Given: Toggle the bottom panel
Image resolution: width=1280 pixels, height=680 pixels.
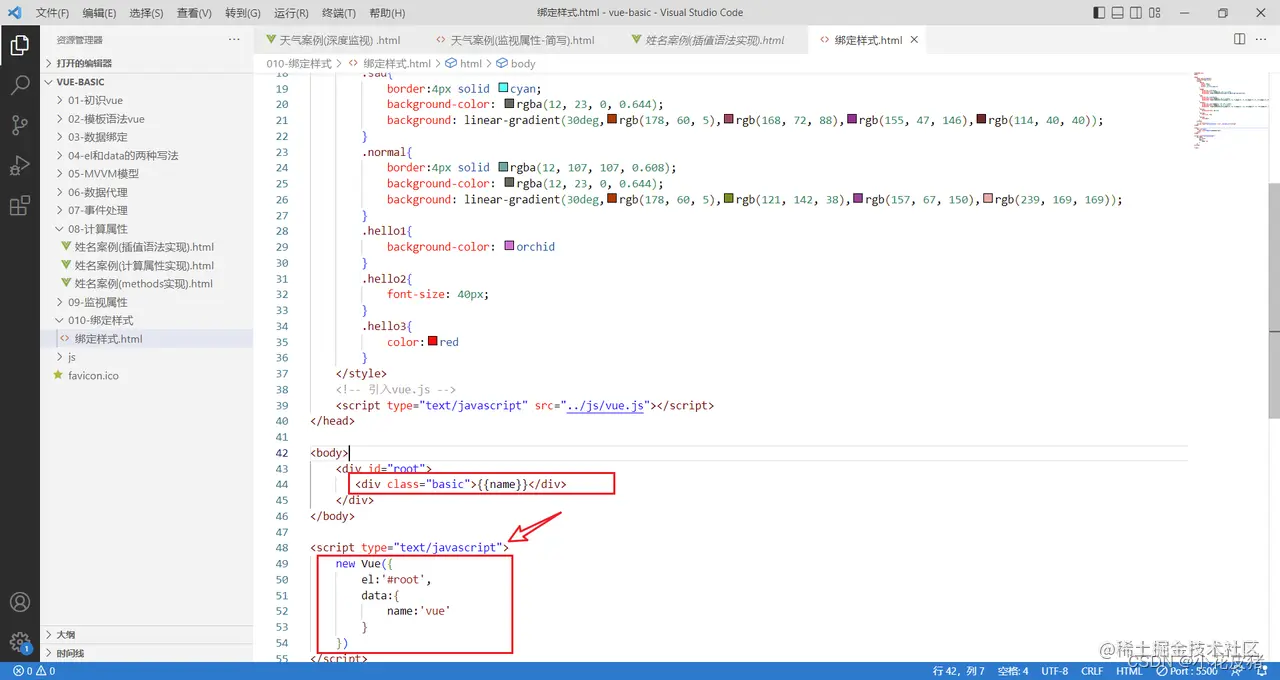Looking at the screenshot, I should point(1119,13).
